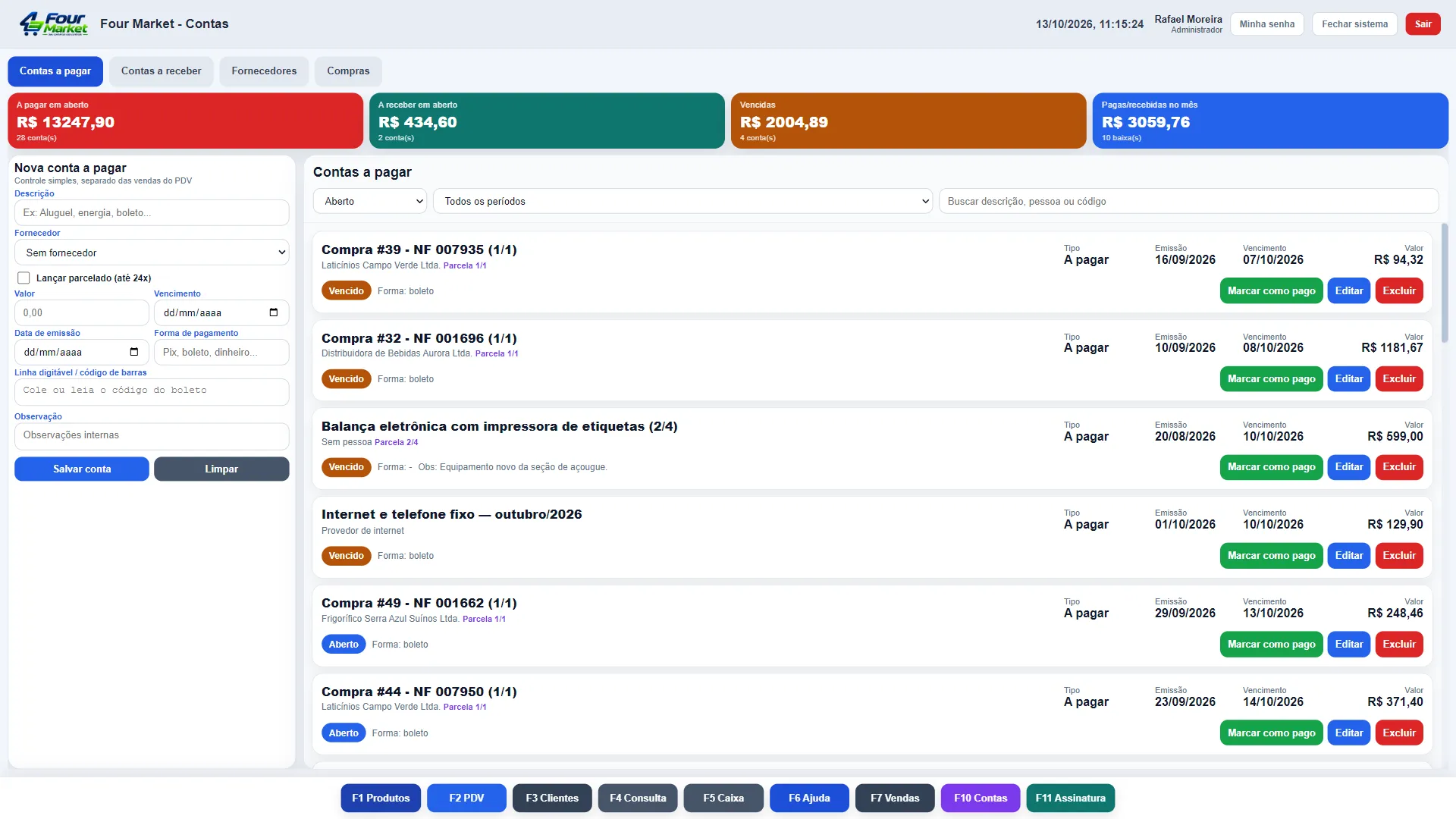Viewport: 1456px width, 819px height.
Task: Click the Linha digitável barcode field
Action: pos(152,391)
